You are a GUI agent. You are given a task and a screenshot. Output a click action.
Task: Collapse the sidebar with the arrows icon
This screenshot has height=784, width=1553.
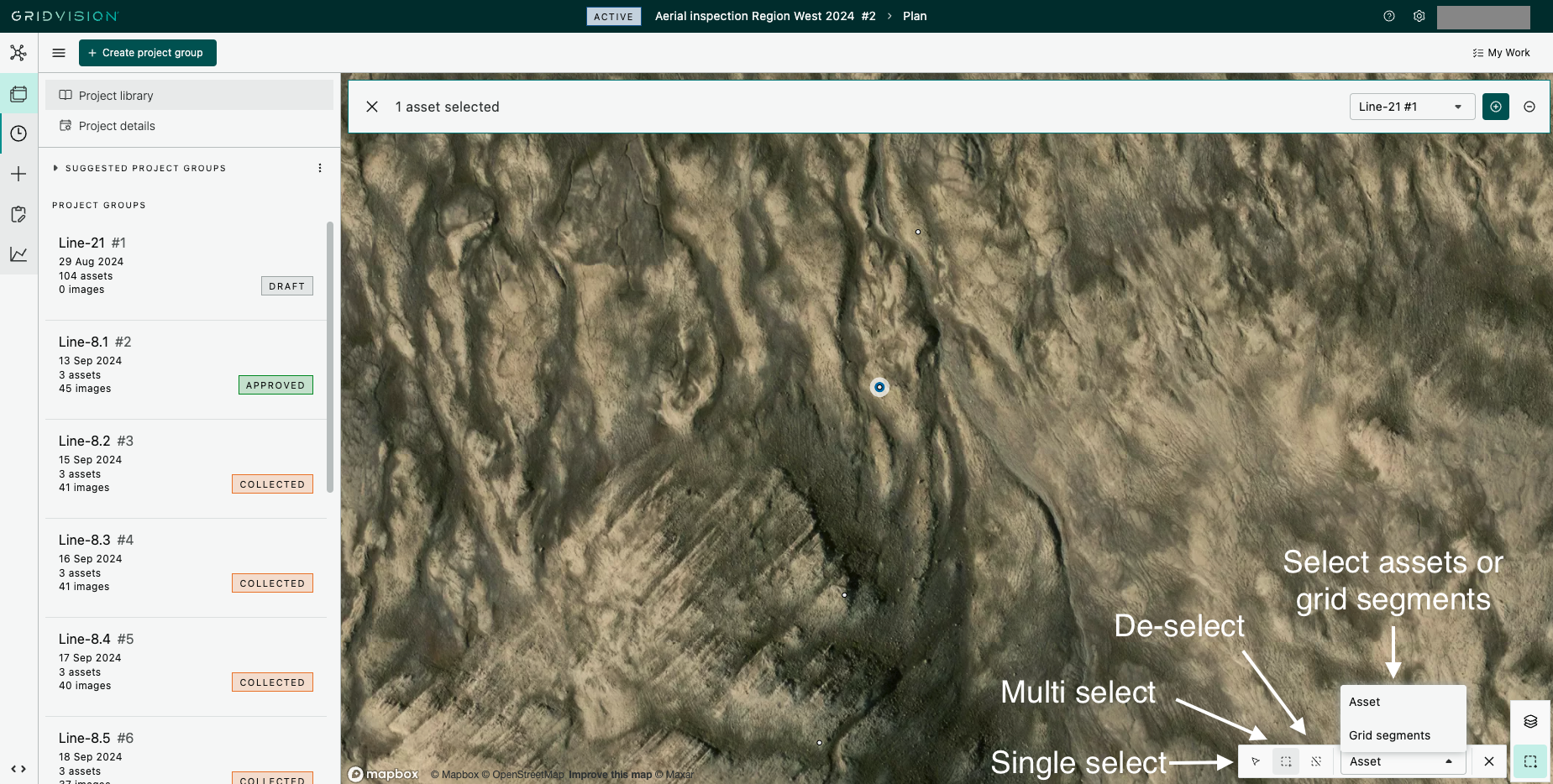coord(18,768)
